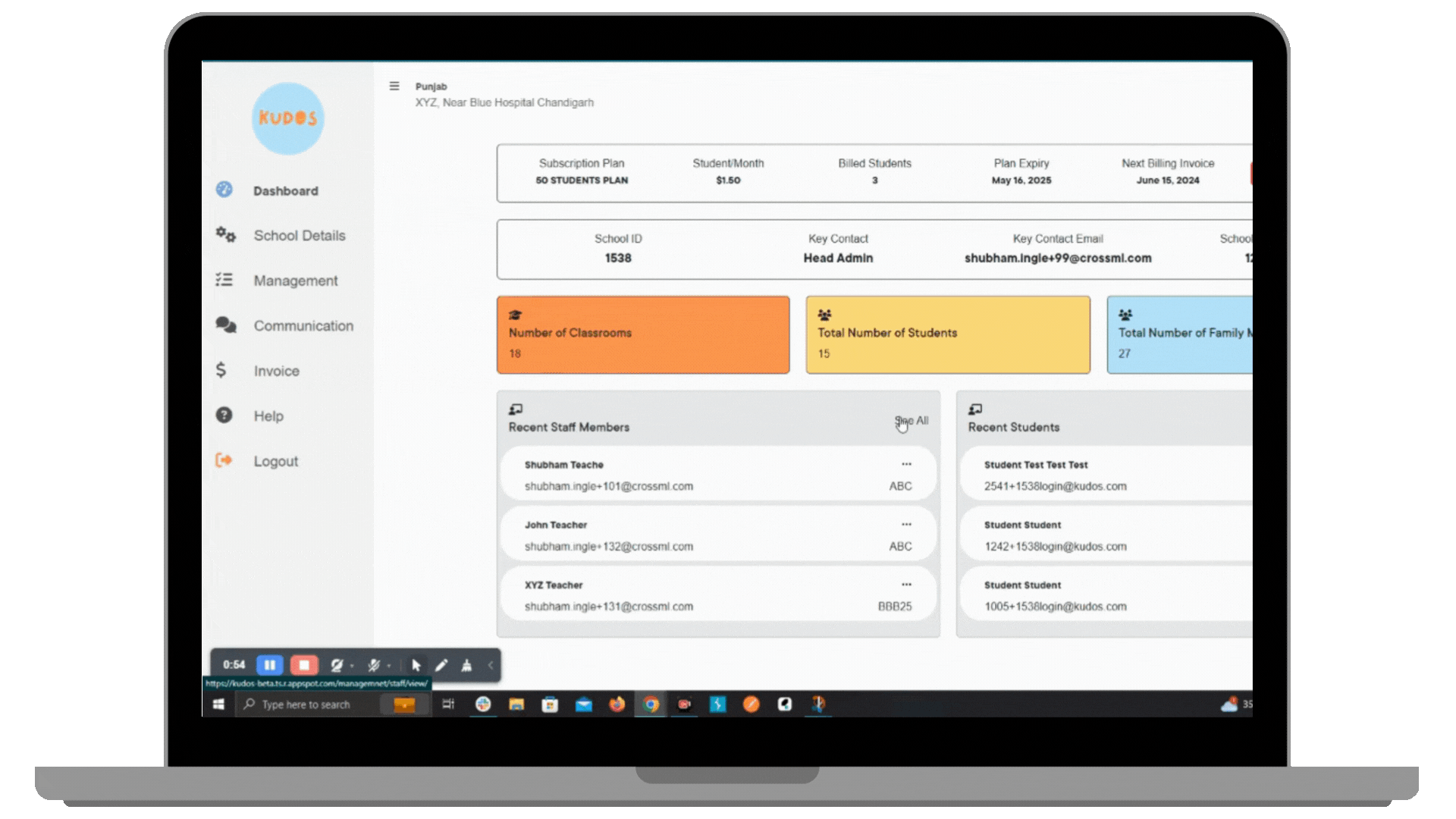Select the Communication chat icon
Viewport: 1456px width, 819px height.
pyautogui.click(x=222, y=325)
